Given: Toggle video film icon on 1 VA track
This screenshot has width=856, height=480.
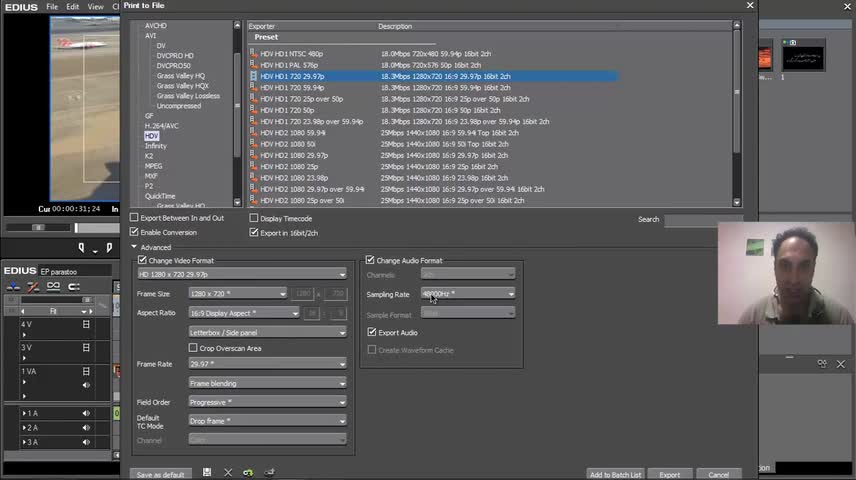Looking at the screenshot, I should [x=86, y=371].
